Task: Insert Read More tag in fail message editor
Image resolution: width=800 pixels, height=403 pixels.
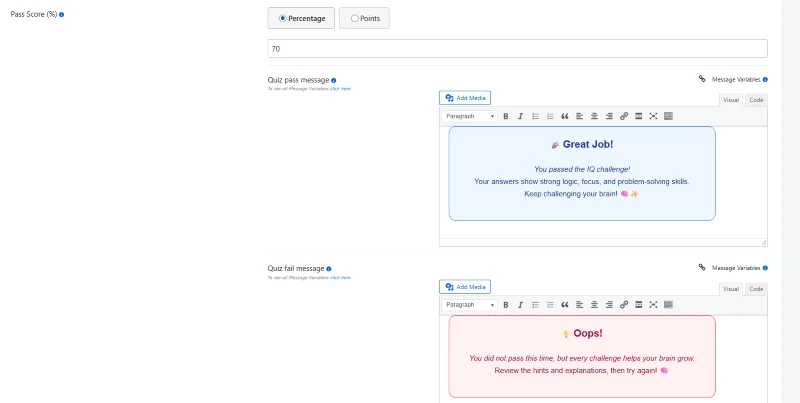Action: pos(639,305)
